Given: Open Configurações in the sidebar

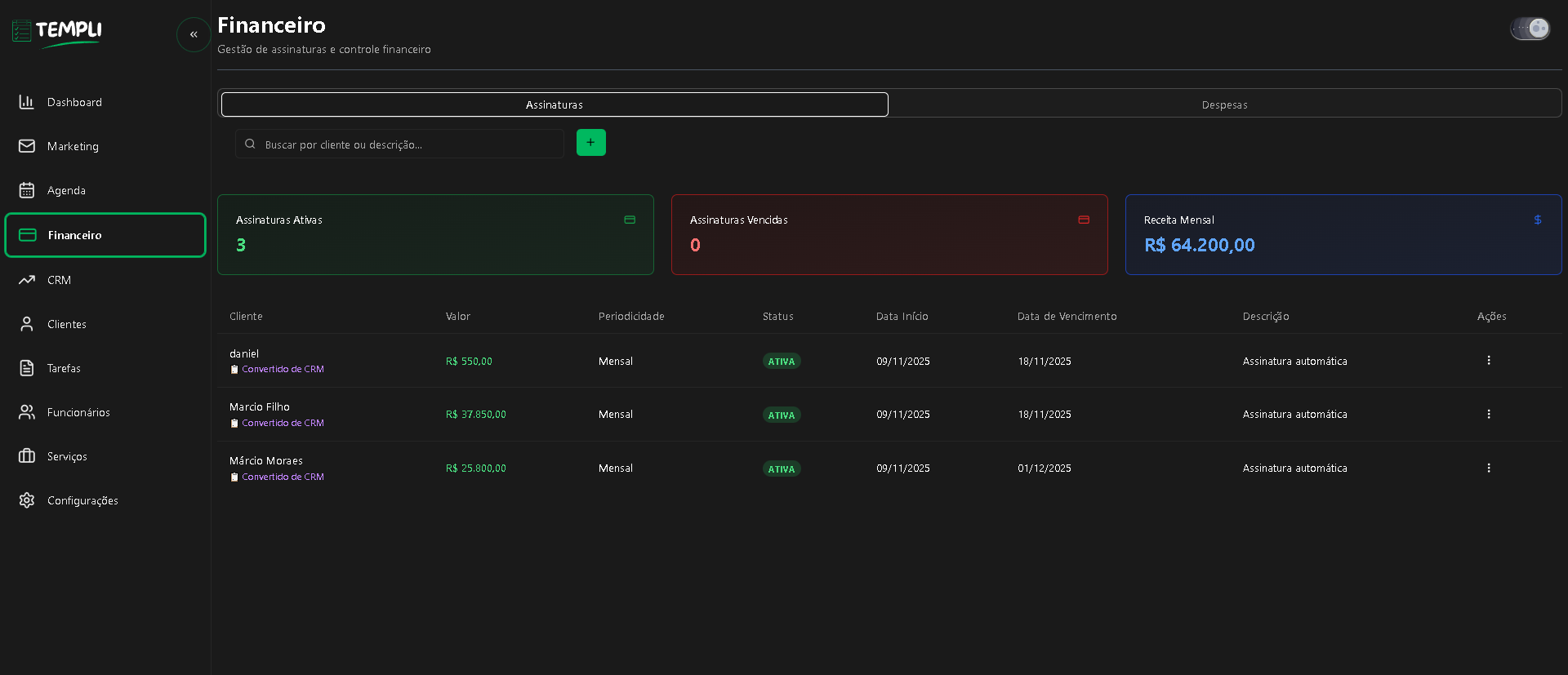Looking at the screenshot, I should coord(105,500).
